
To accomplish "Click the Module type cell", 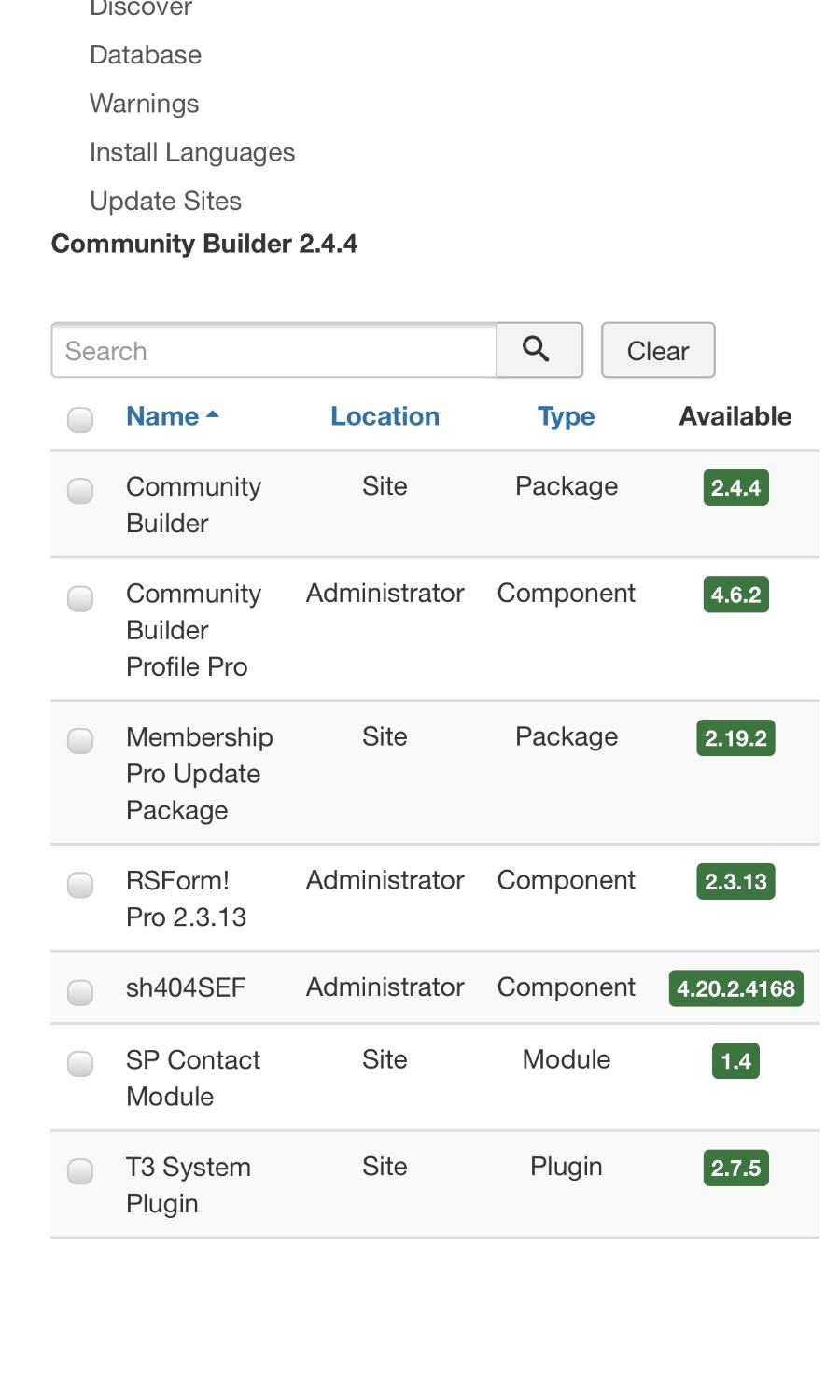I will tap(567, 1059).
